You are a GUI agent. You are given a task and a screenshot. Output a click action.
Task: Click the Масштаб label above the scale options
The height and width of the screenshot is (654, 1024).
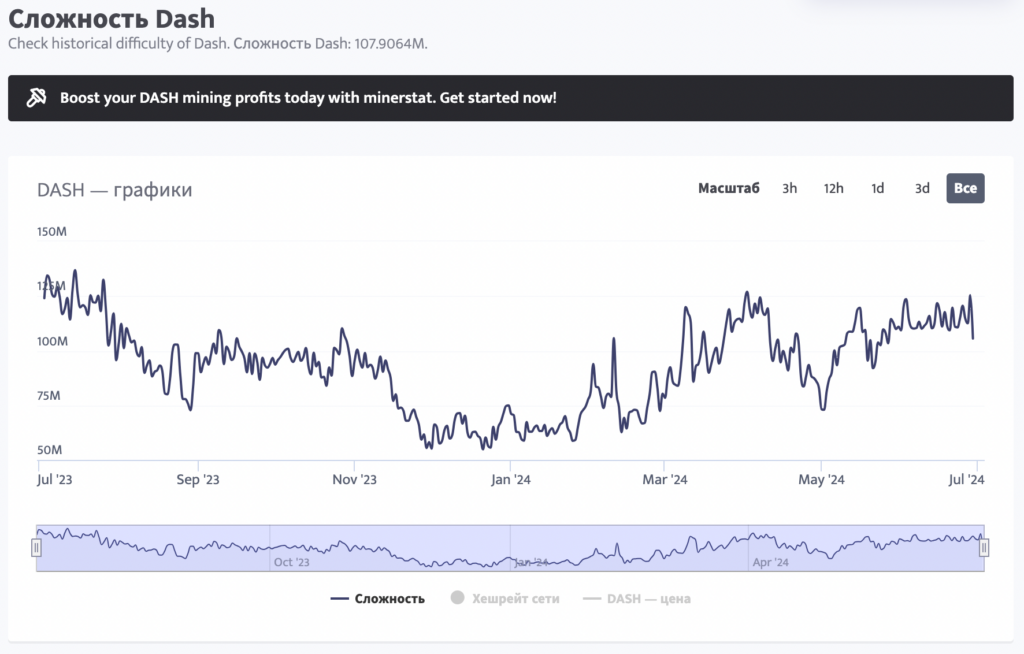[x=729, y=188]
